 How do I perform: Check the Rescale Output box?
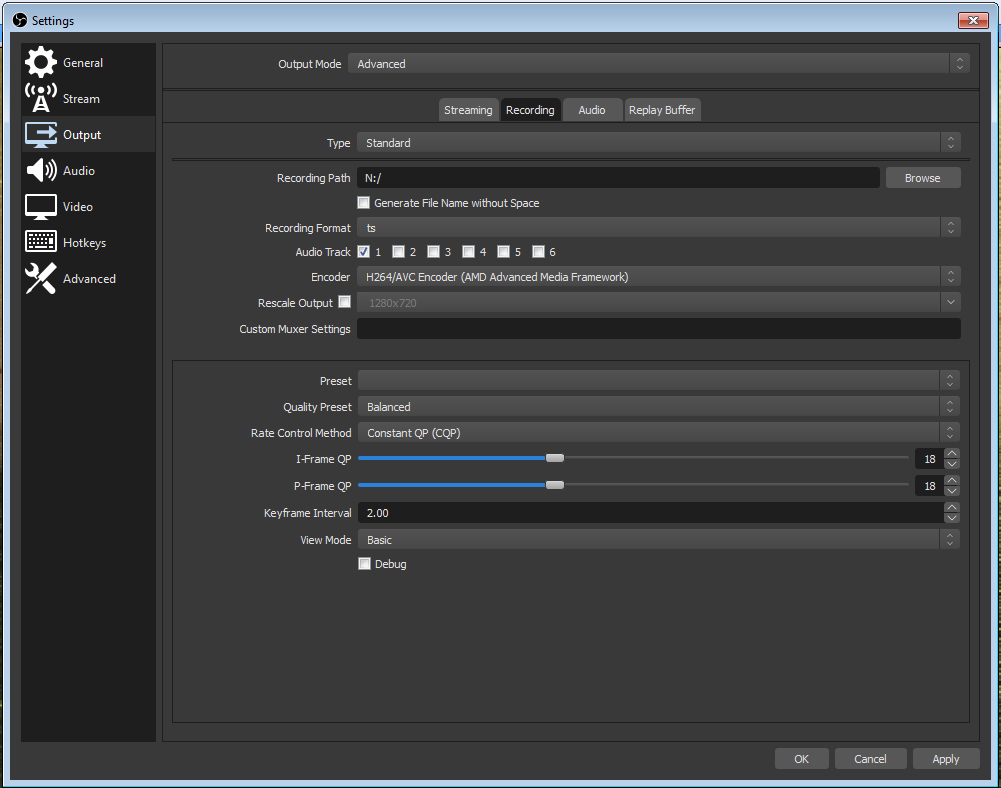click(x=344, y=302)
